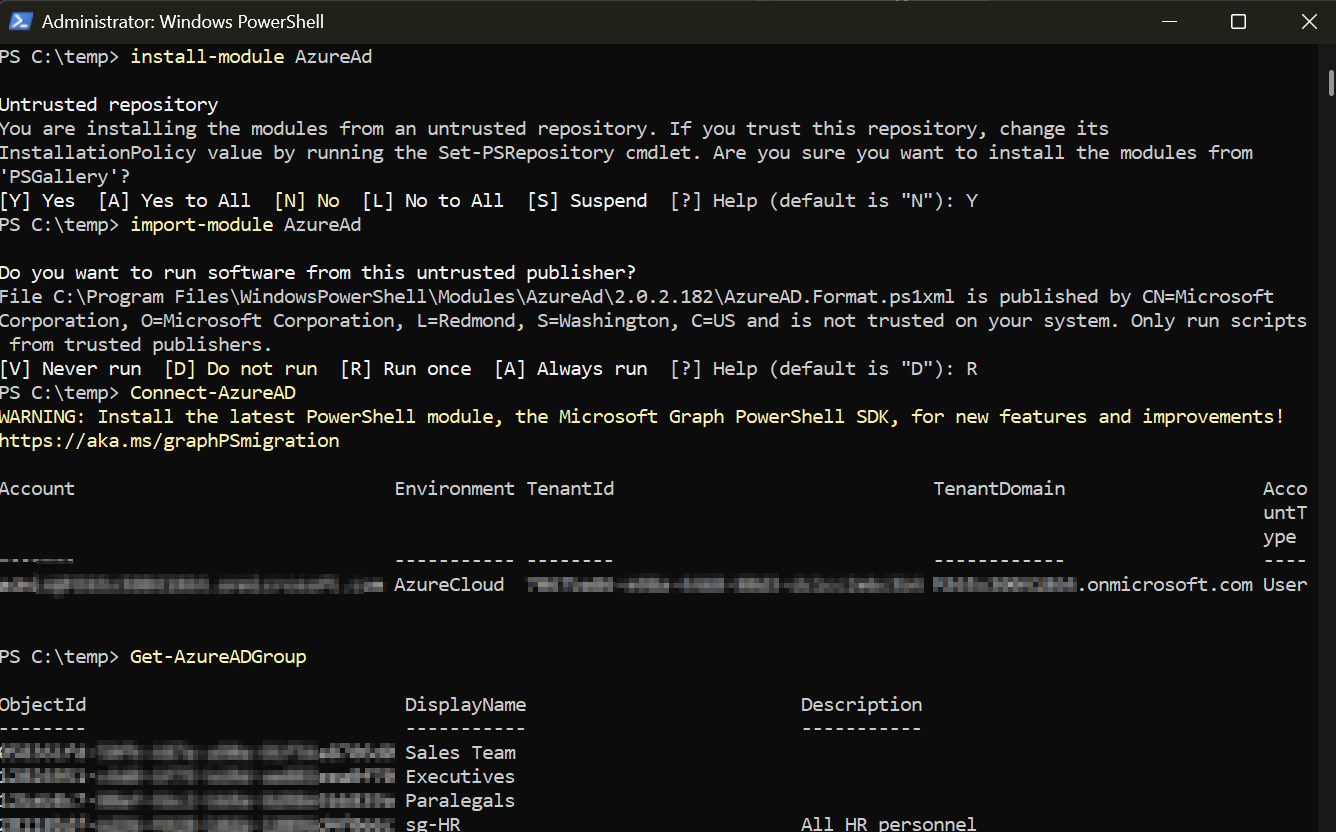
Task: Click the 'TenantId' column header
Action: (570, 489)
